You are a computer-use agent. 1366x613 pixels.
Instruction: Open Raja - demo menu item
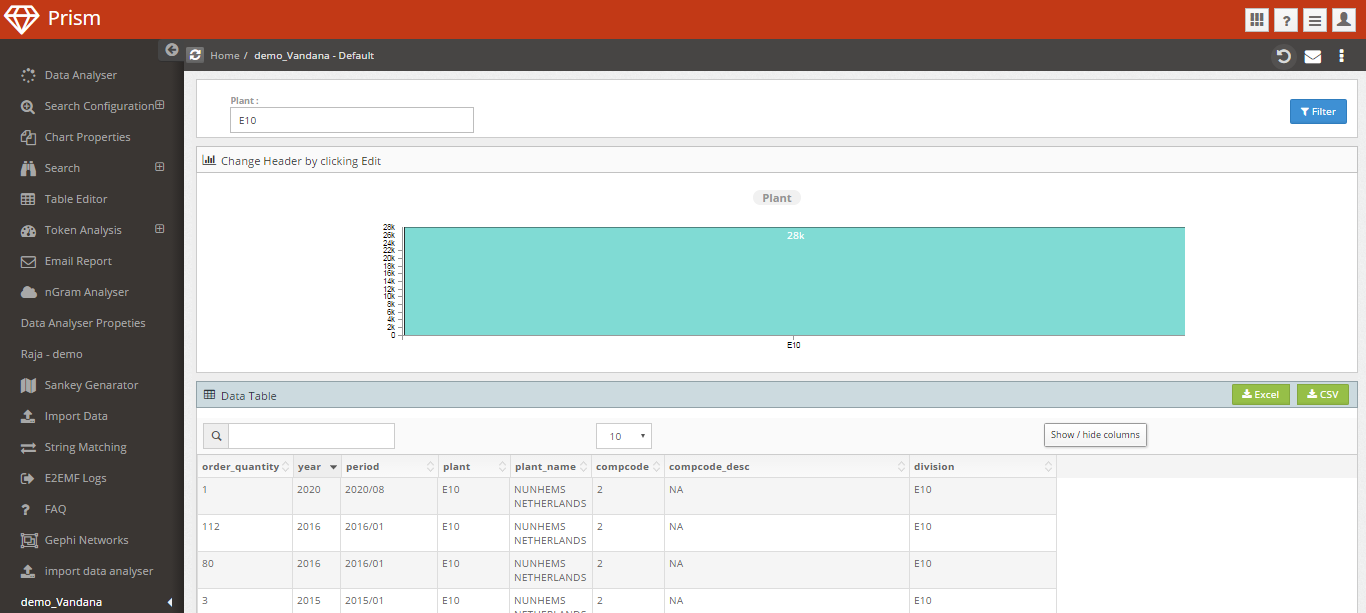[52, 354]
